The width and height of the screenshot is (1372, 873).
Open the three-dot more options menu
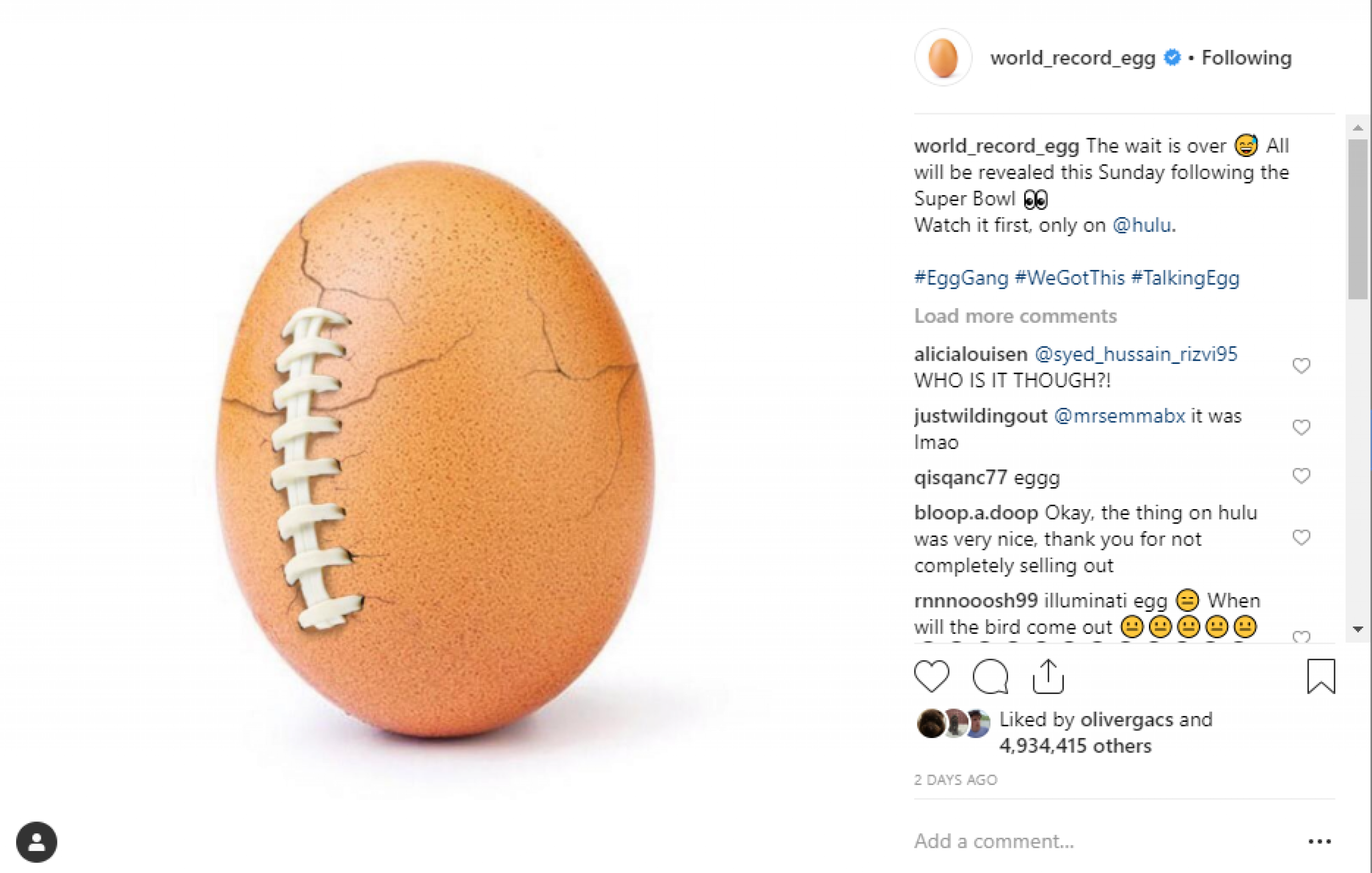(1319, 842)
